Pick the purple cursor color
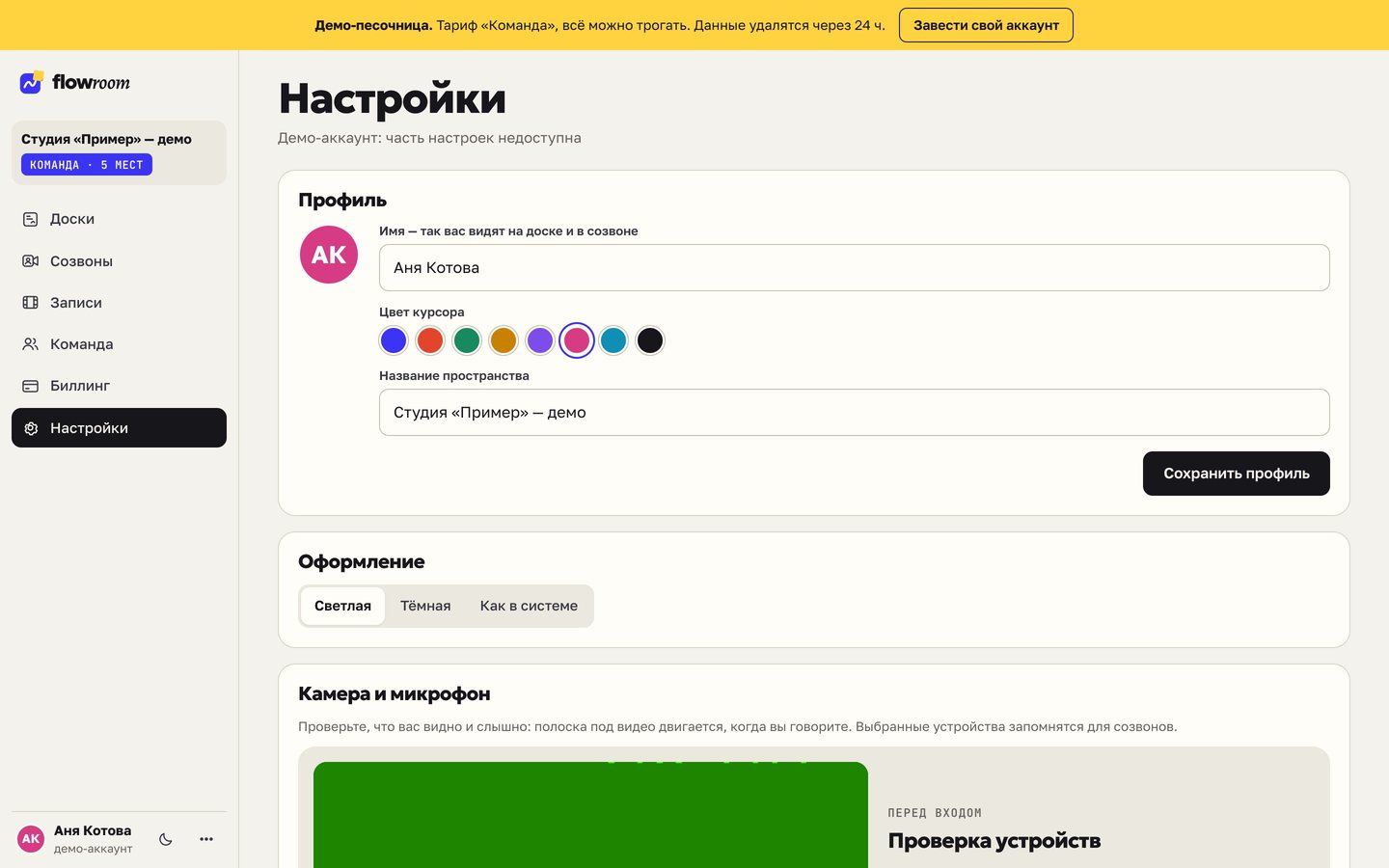This screenshot has width=1389, height=868. coord(540,340)
